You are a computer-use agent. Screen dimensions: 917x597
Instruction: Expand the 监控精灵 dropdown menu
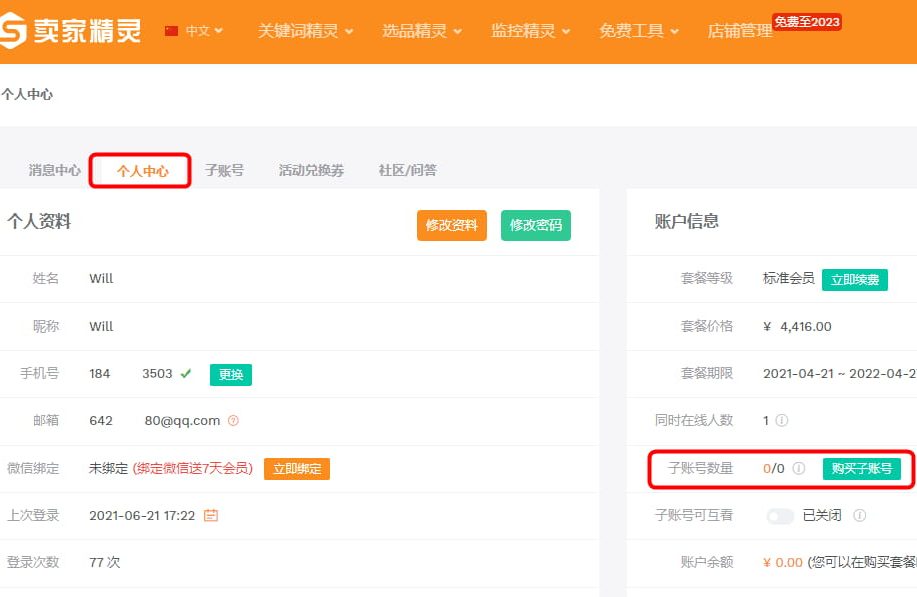point(530,31)
